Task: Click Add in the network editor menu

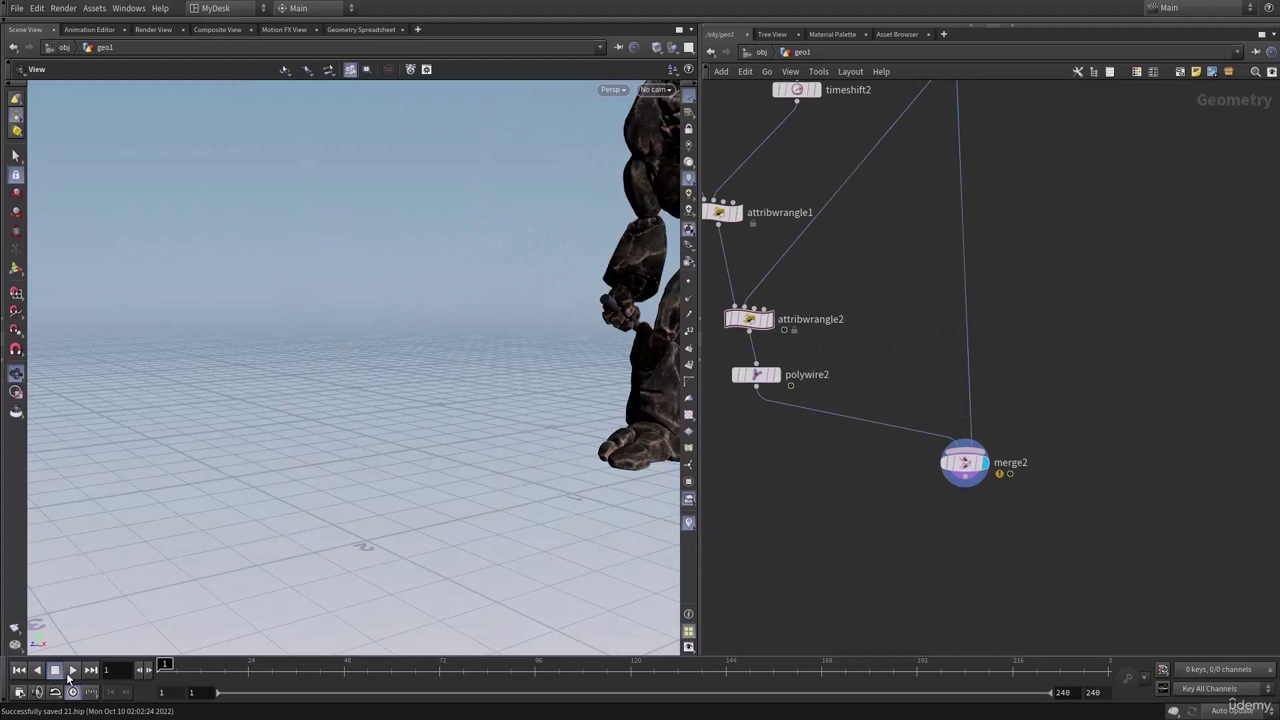Action: tap(721, 72)
